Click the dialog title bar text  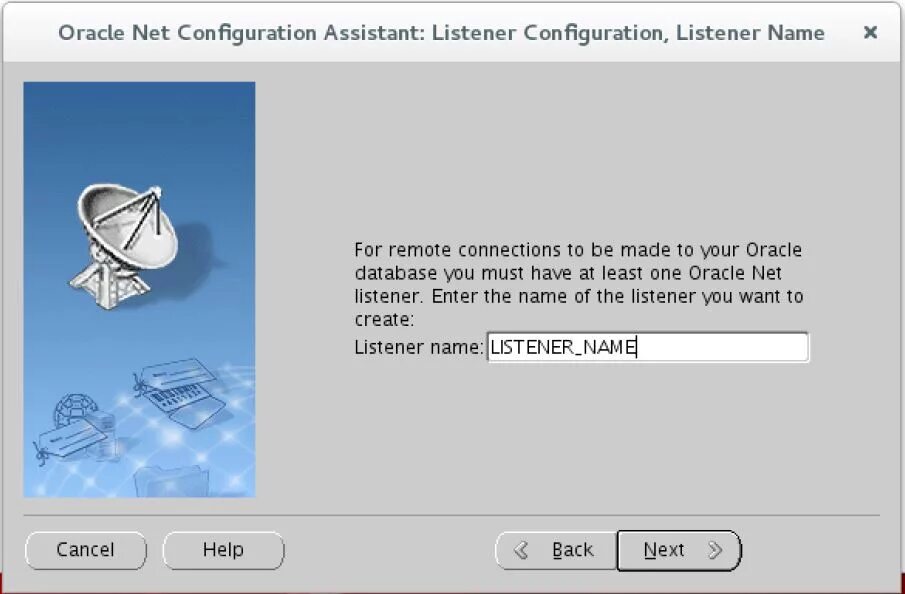(x=441, y=33)
